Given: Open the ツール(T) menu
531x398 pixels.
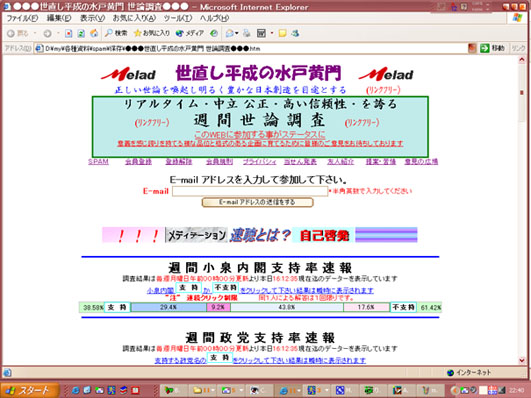Looking at the screenshot, I should 178,18.
